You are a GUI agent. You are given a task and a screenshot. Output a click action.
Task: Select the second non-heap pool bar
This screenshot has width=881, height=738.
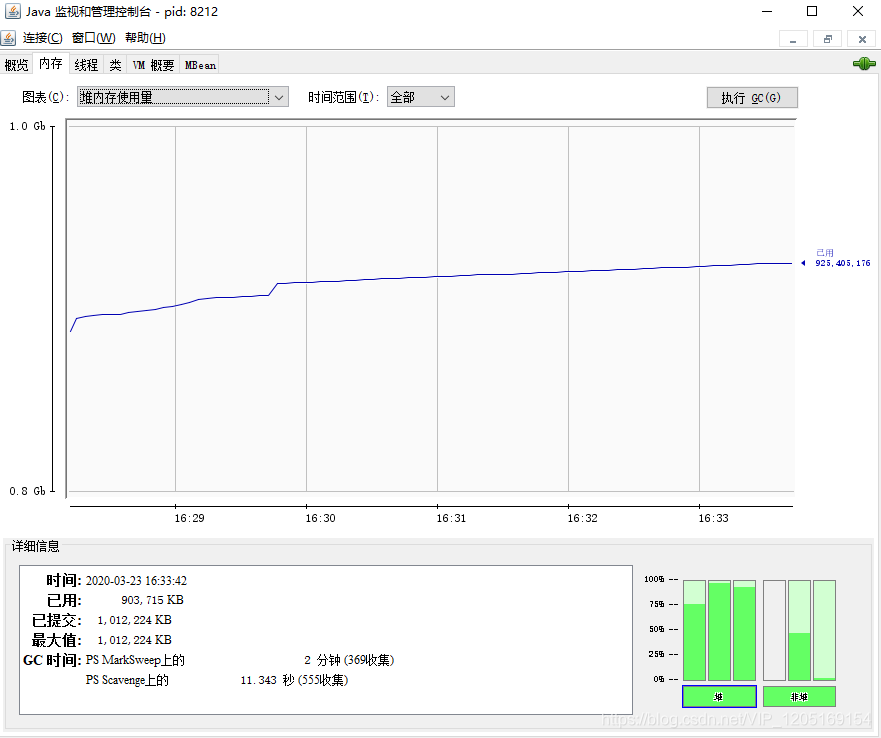point(800,631)
